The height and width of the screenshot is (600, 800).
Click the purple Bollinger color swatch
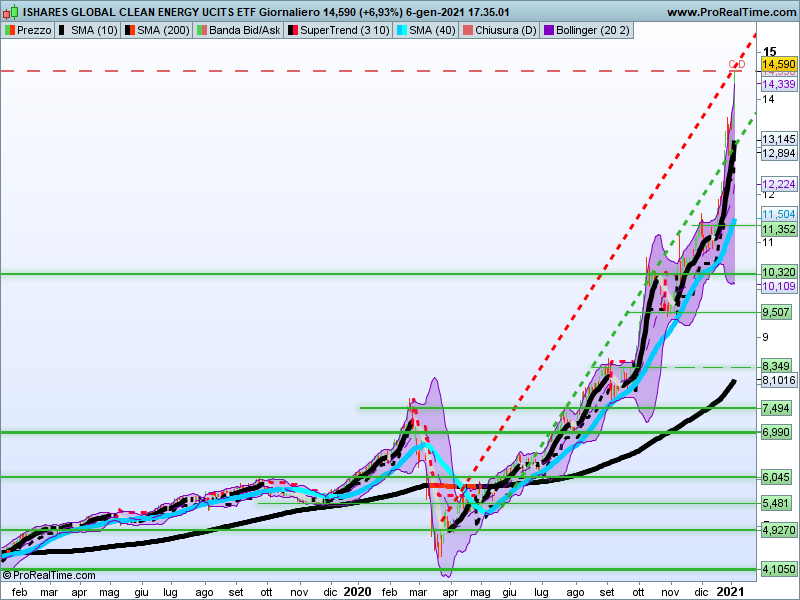[x=548, y=31]
